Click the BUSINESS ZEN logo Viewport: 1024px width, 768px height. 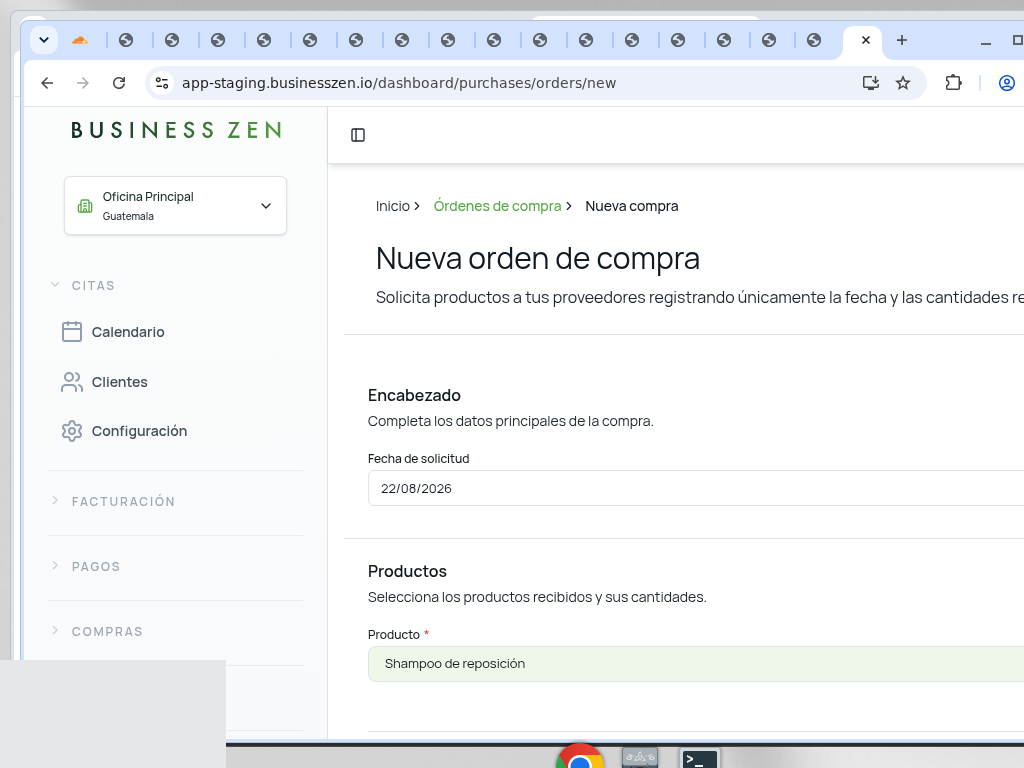click(x=176, y=130)
